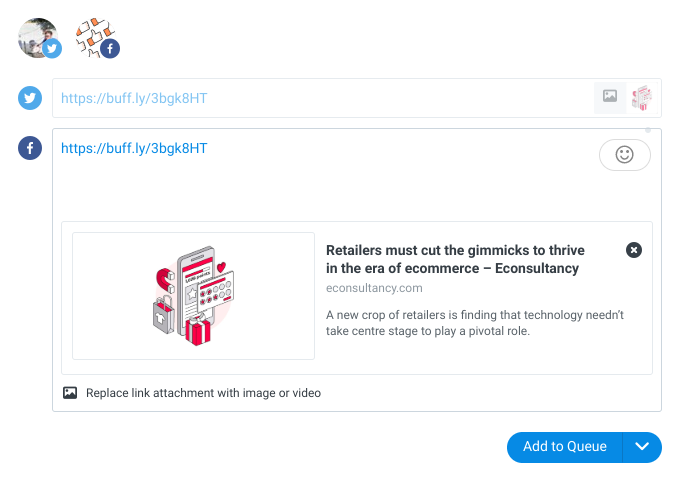Click Add to Queue button
The image size is (680, 477).
[x=565, y=447]
